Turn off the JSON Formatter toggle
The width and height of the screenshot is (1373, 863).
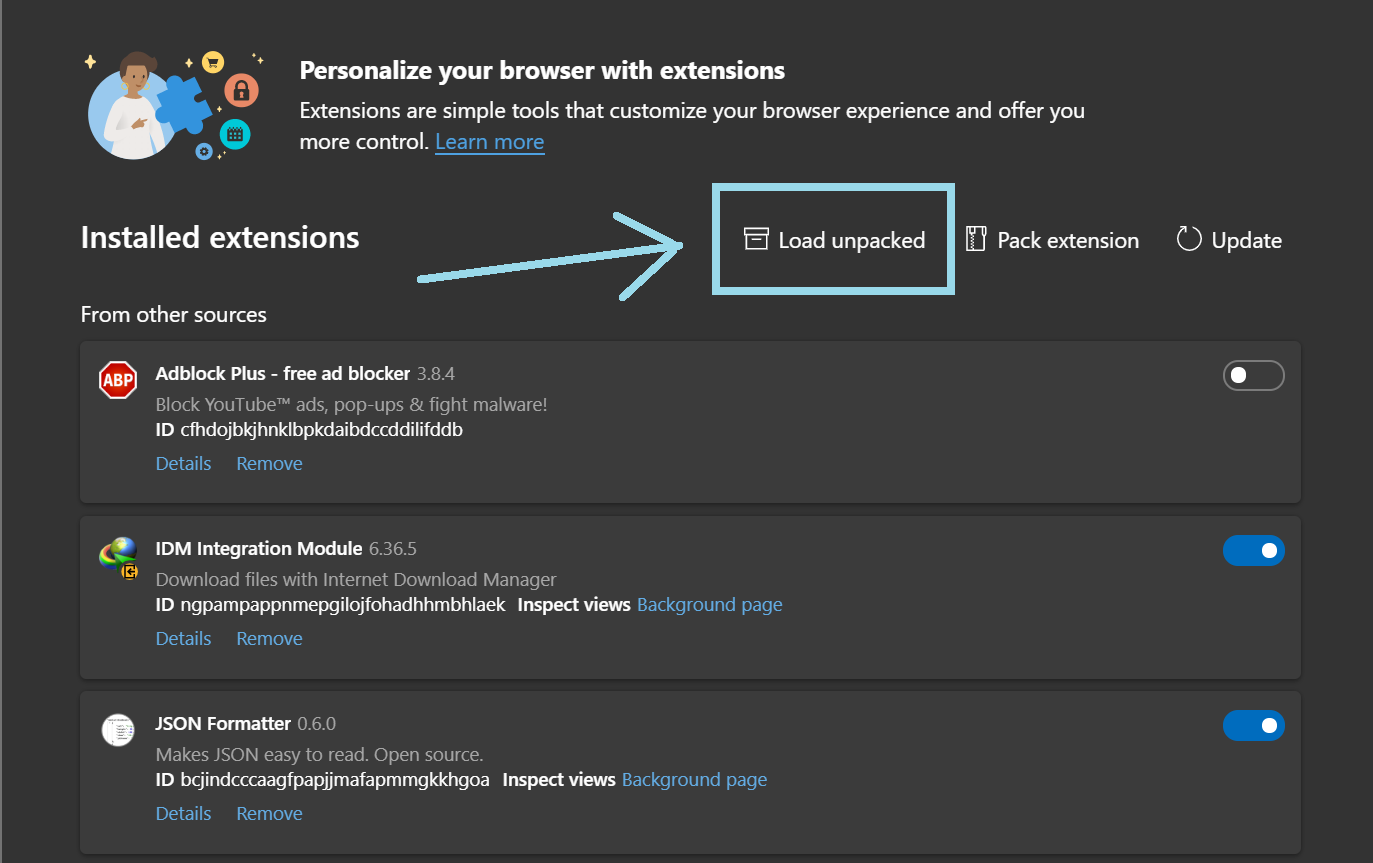(1253, 725)
